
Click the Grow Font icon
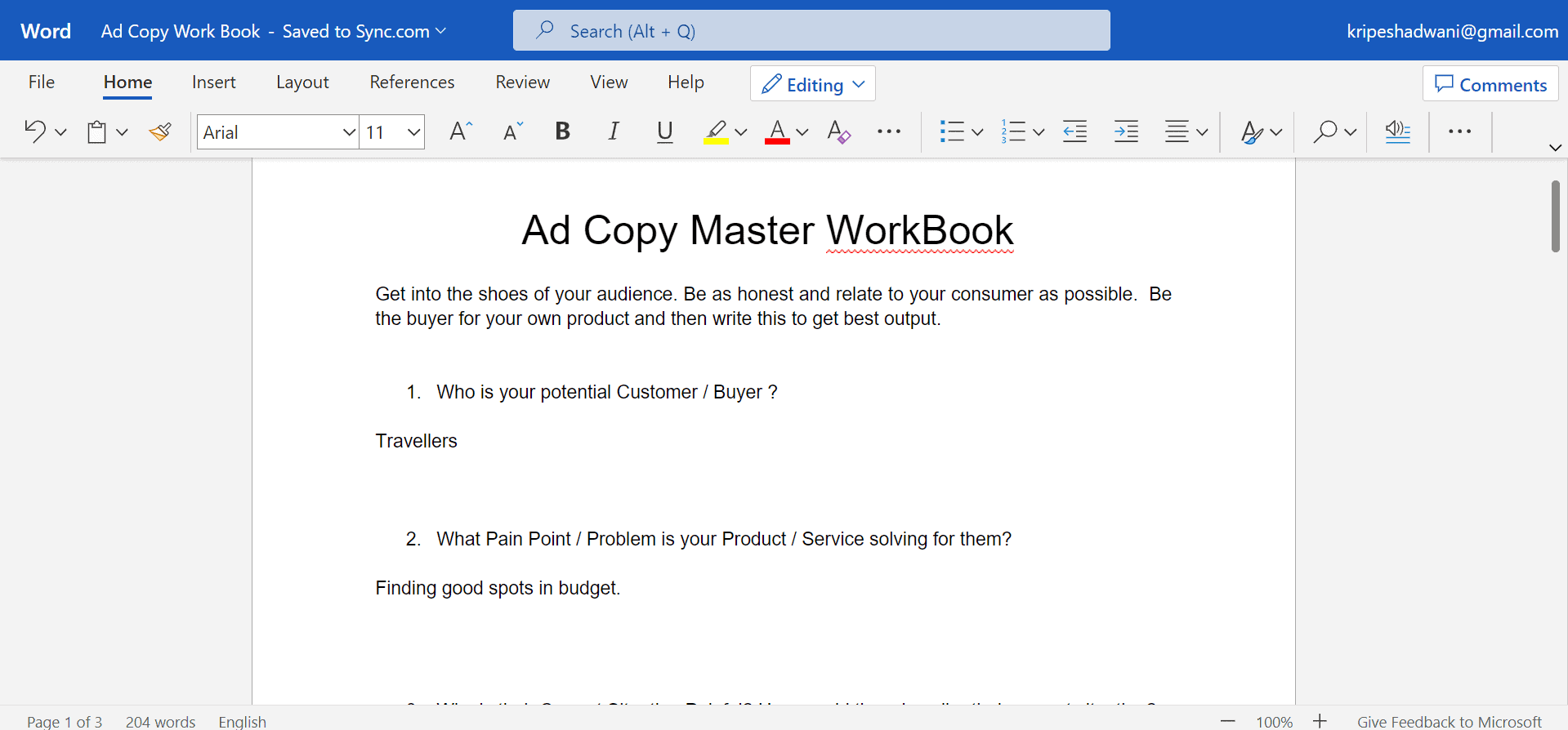461,131
